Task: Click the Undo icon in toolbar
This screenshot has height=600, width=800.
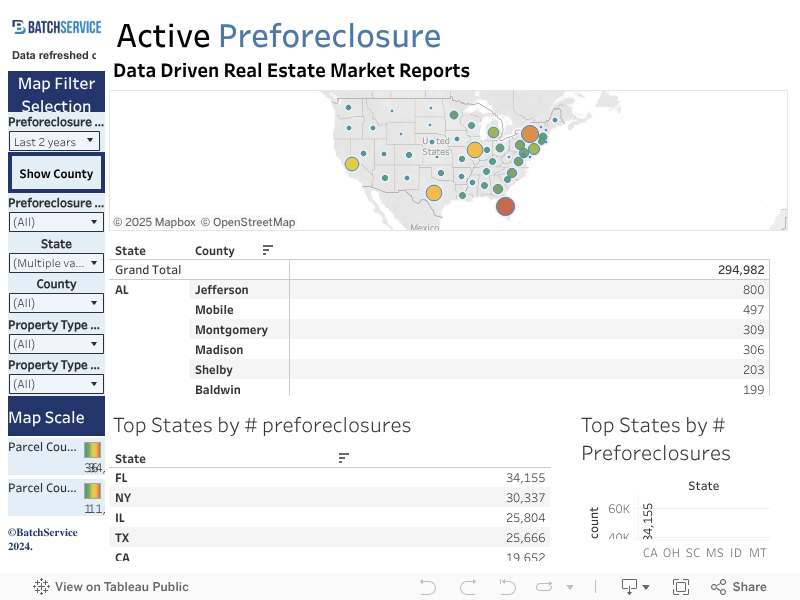Action: click(428, 587)
